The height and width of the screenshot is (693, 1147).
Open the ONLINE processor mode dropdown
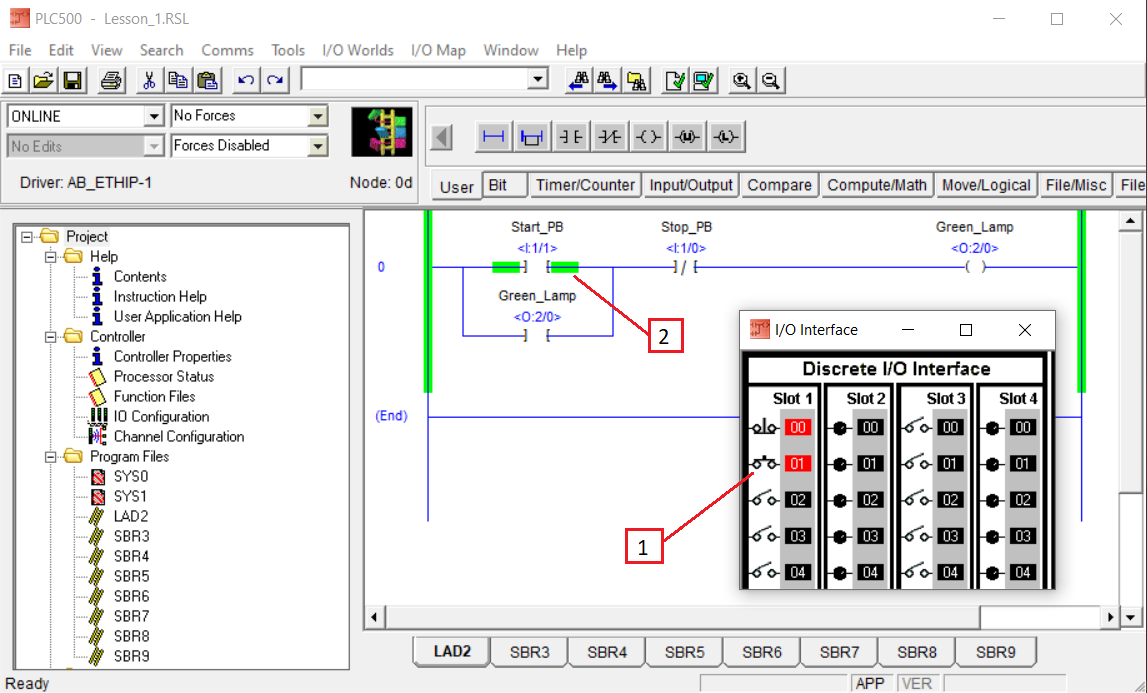point(153,116)
